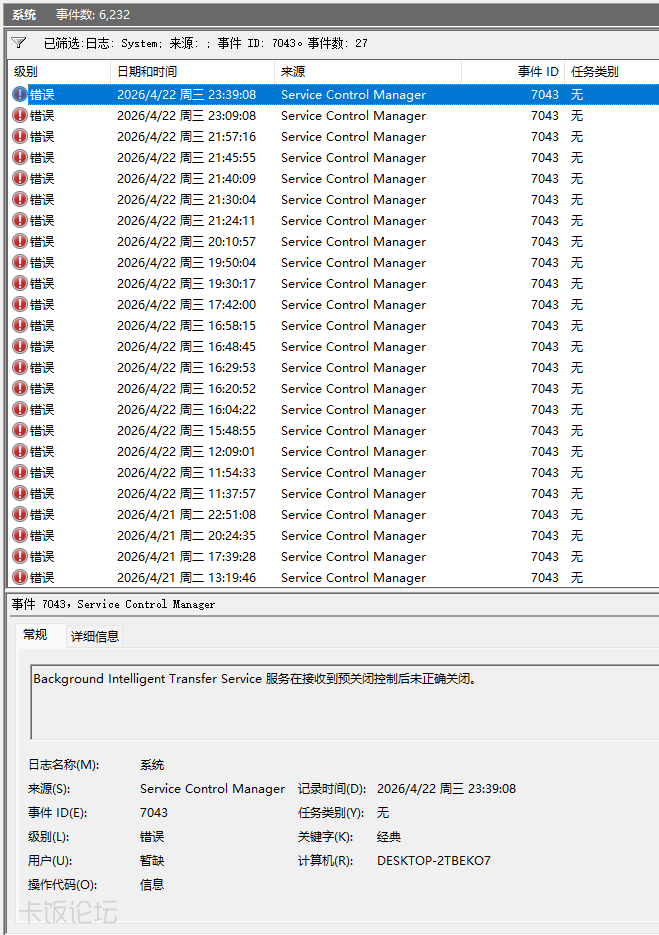The image size is (659, 935).
Task: Sort by the 事件 ID column header
Action: [x=512, y=72]
